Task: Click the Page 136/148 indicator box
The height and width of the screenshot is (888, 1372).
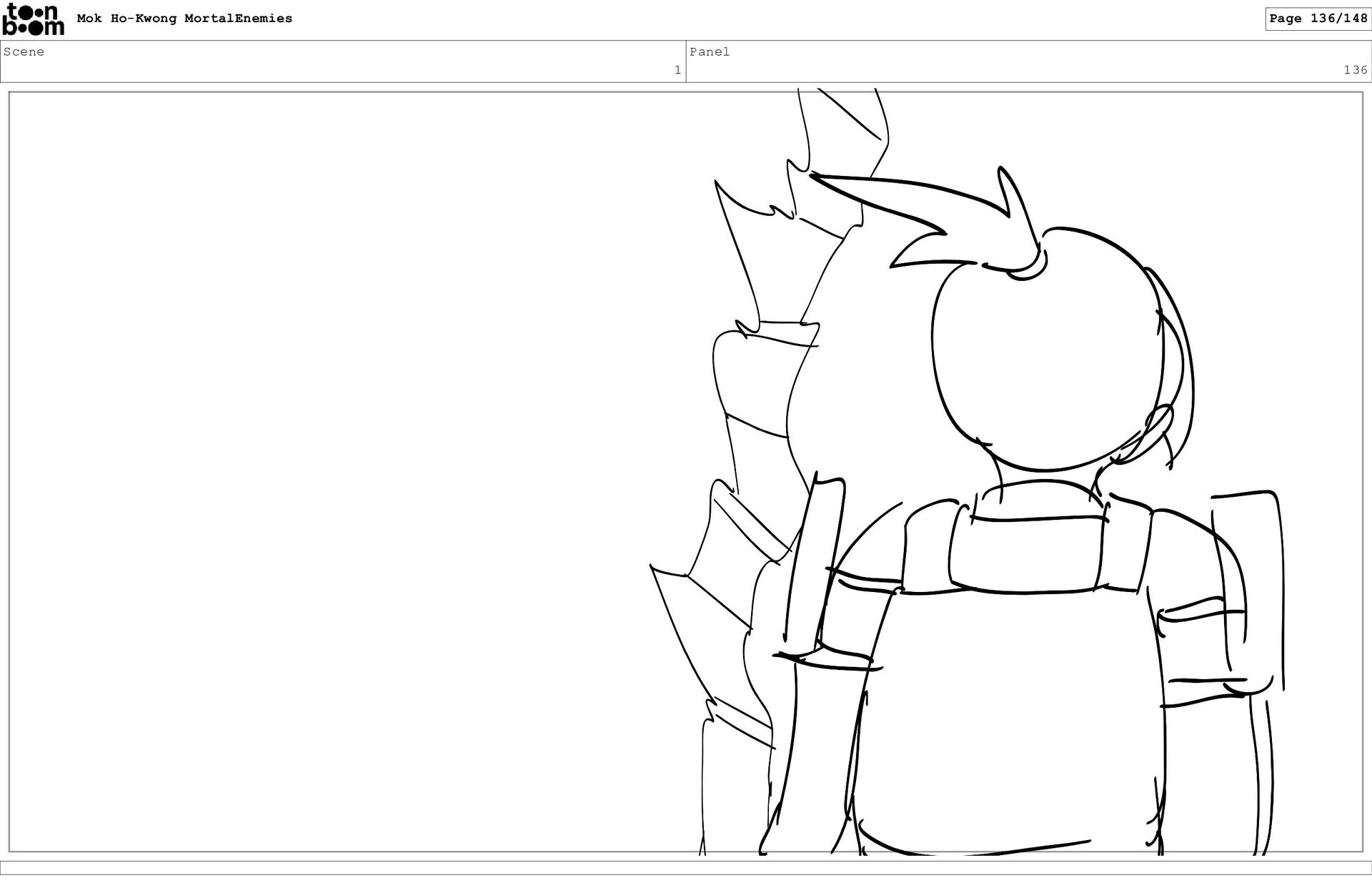Action: (x=1318, y=19)
